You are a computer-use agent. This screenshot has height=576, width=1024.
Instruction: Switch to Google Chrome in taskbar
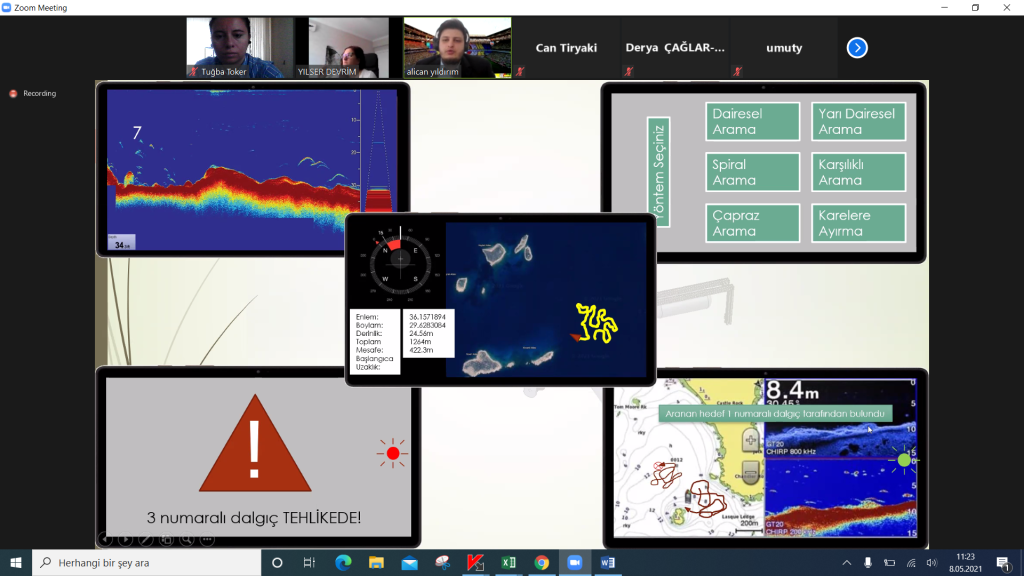tap(541, 563)
